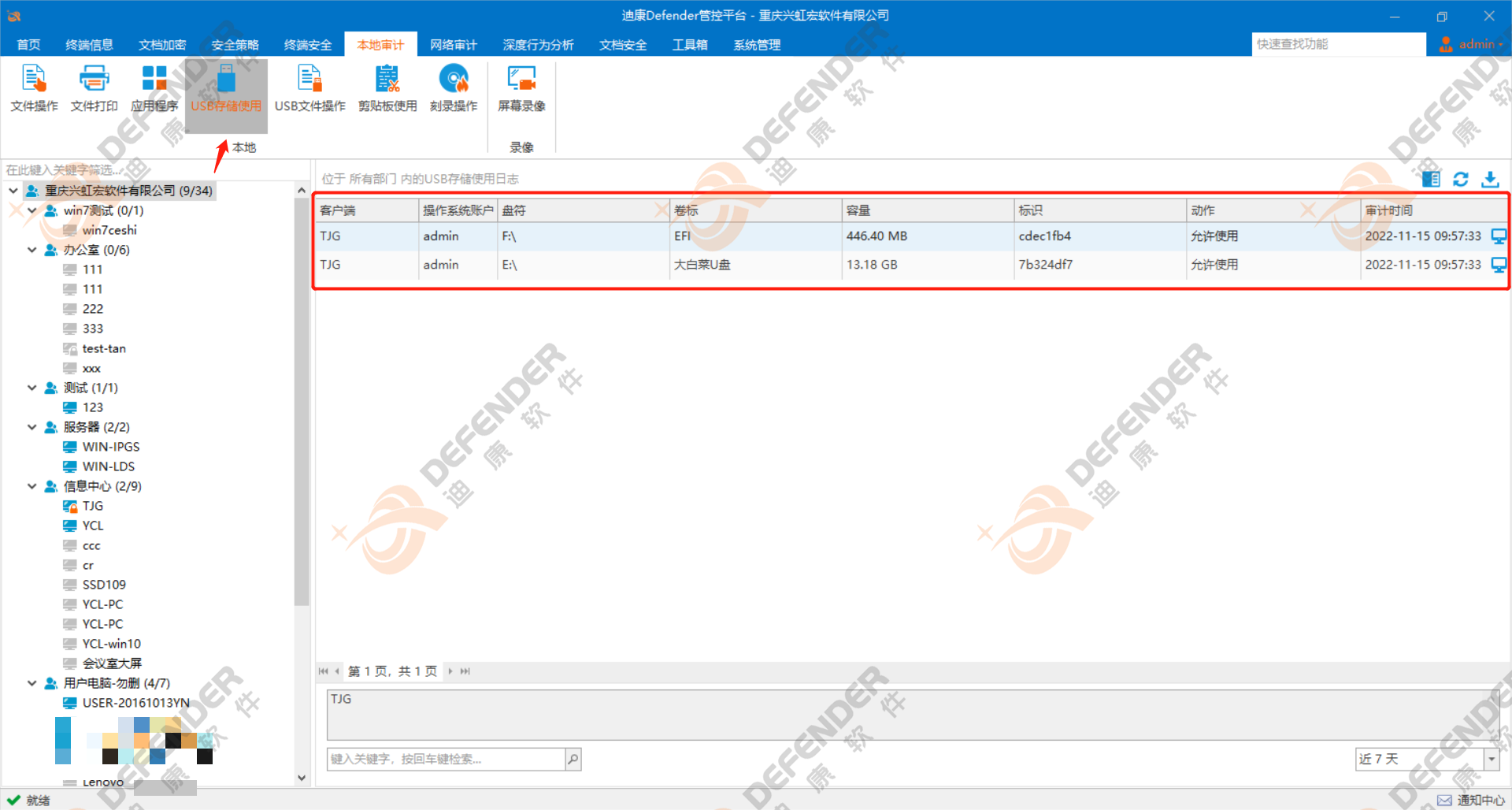Select the test-tan computer node
Screen dimensions: 1512x810
click(104, 348)
